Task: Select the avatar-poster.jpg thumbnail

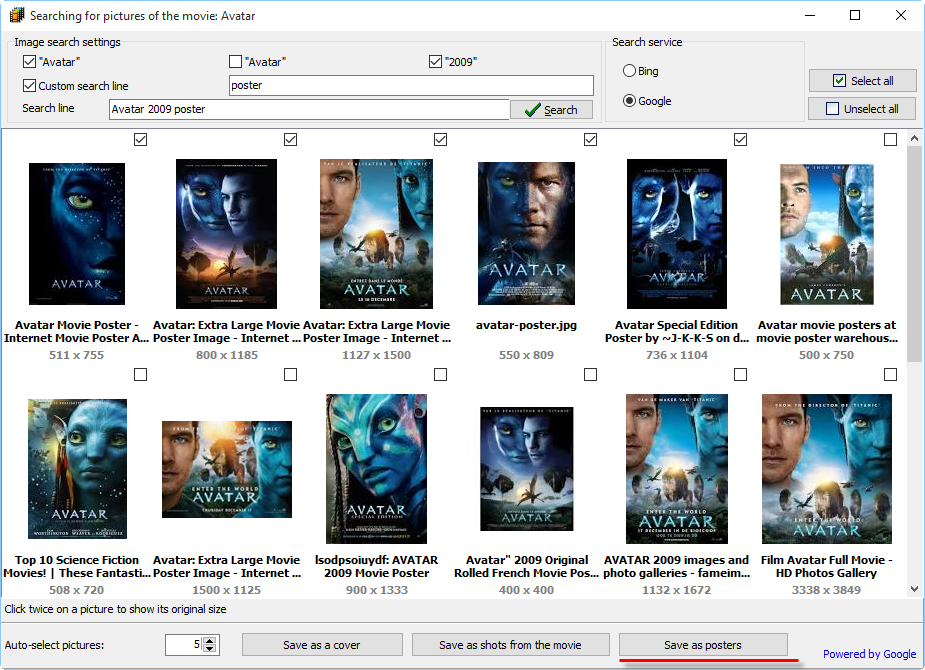Action: [526, 234]
